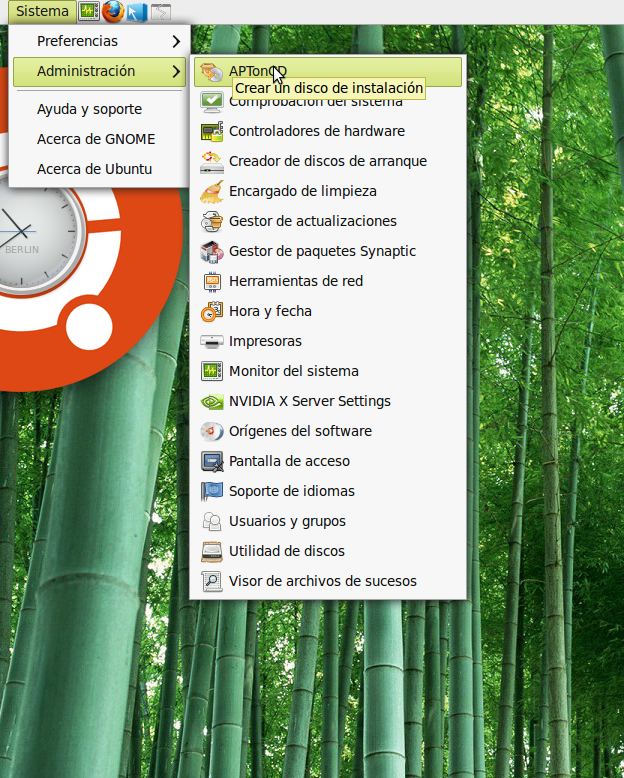624x778 pixels.
Task: Open Acerca de Ubuntu
Action: tap(94, 169)
